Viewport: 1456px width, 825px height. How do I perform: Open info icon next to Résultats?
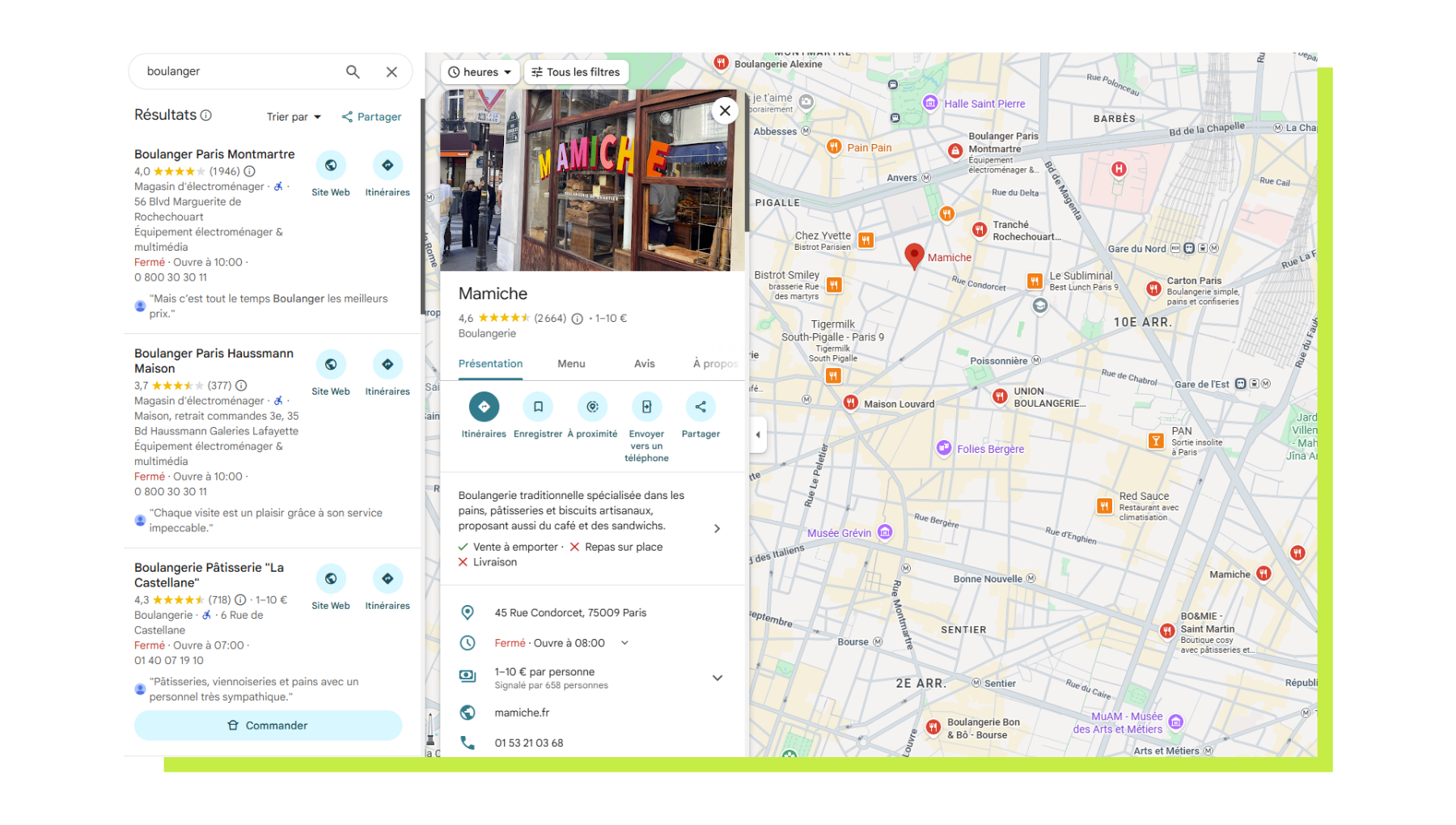(x=206, y=115)
